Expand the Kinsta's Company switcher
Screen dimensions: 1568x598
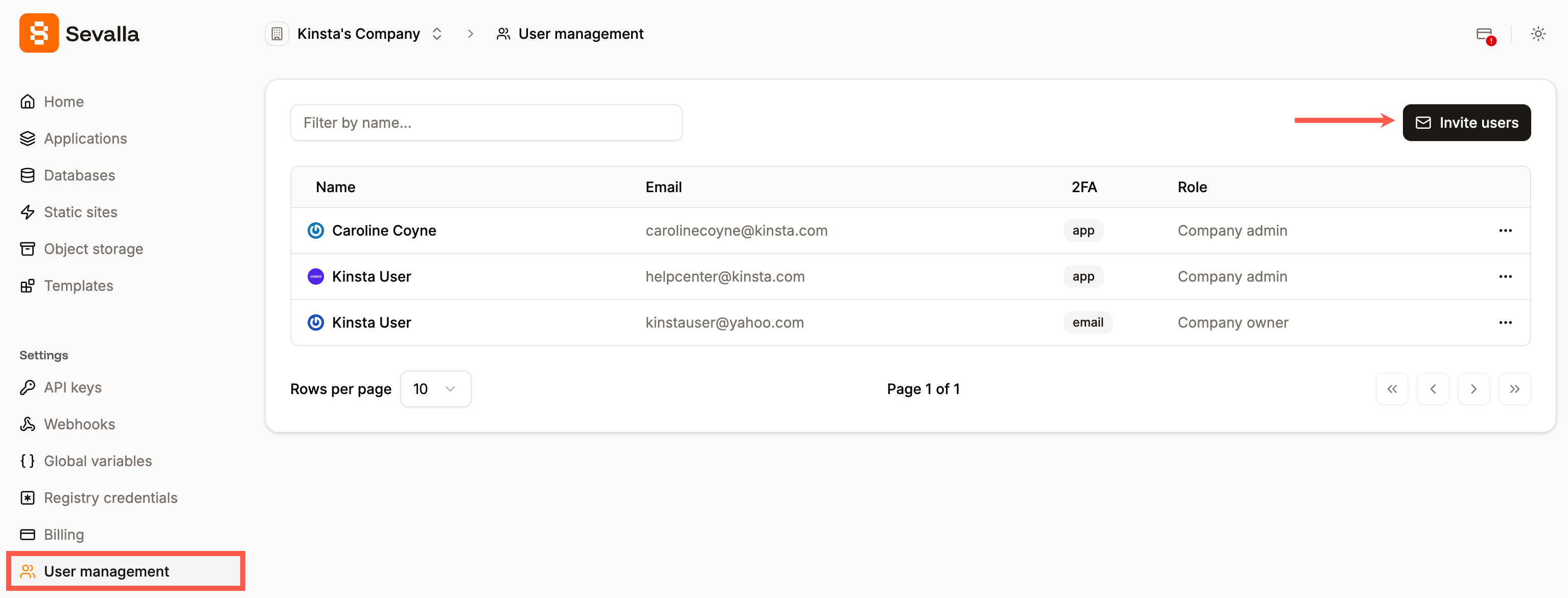pos(436,34)
